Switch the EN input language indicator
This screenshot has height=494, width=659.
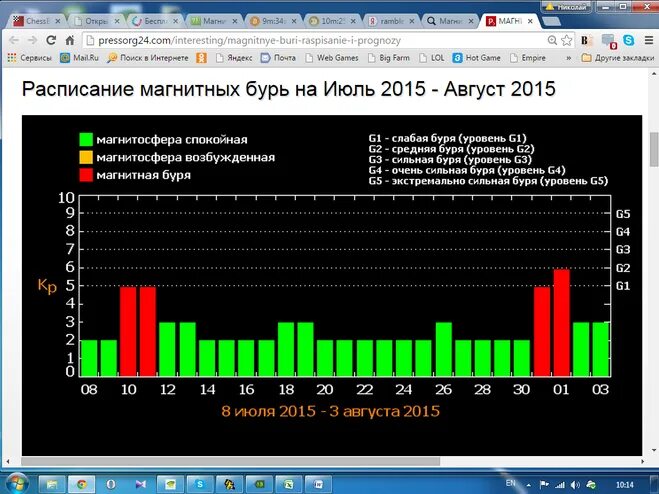click(511, 483)
